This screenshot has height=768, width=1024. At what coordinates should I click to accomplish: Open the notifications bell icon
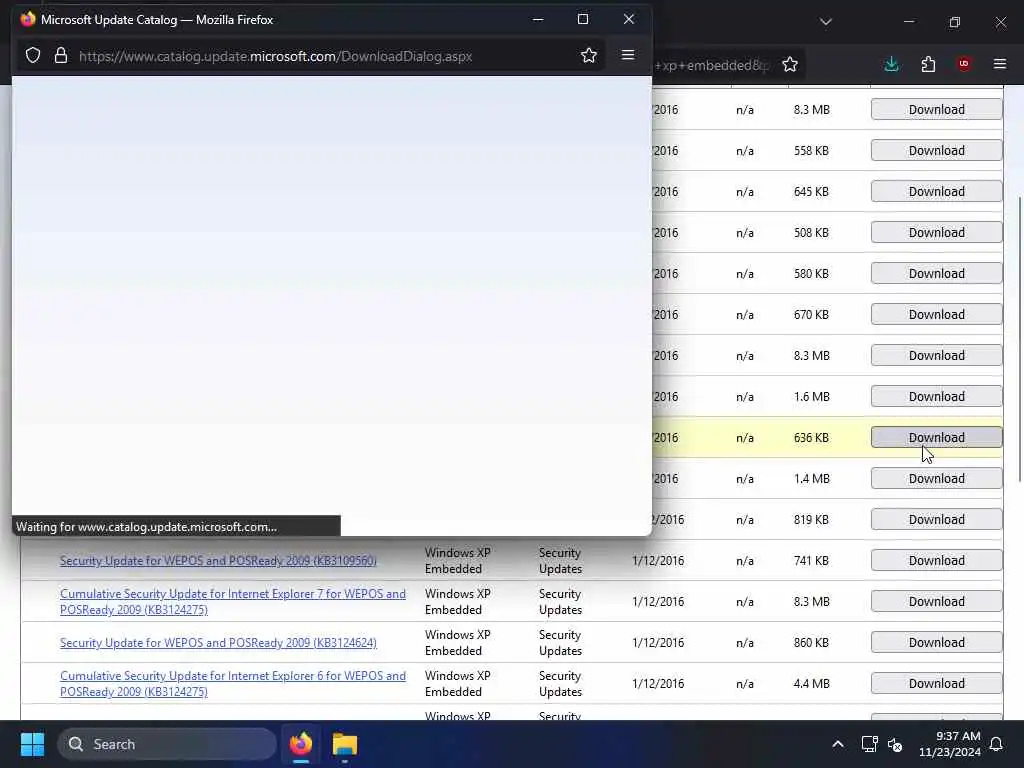[997, 744]
